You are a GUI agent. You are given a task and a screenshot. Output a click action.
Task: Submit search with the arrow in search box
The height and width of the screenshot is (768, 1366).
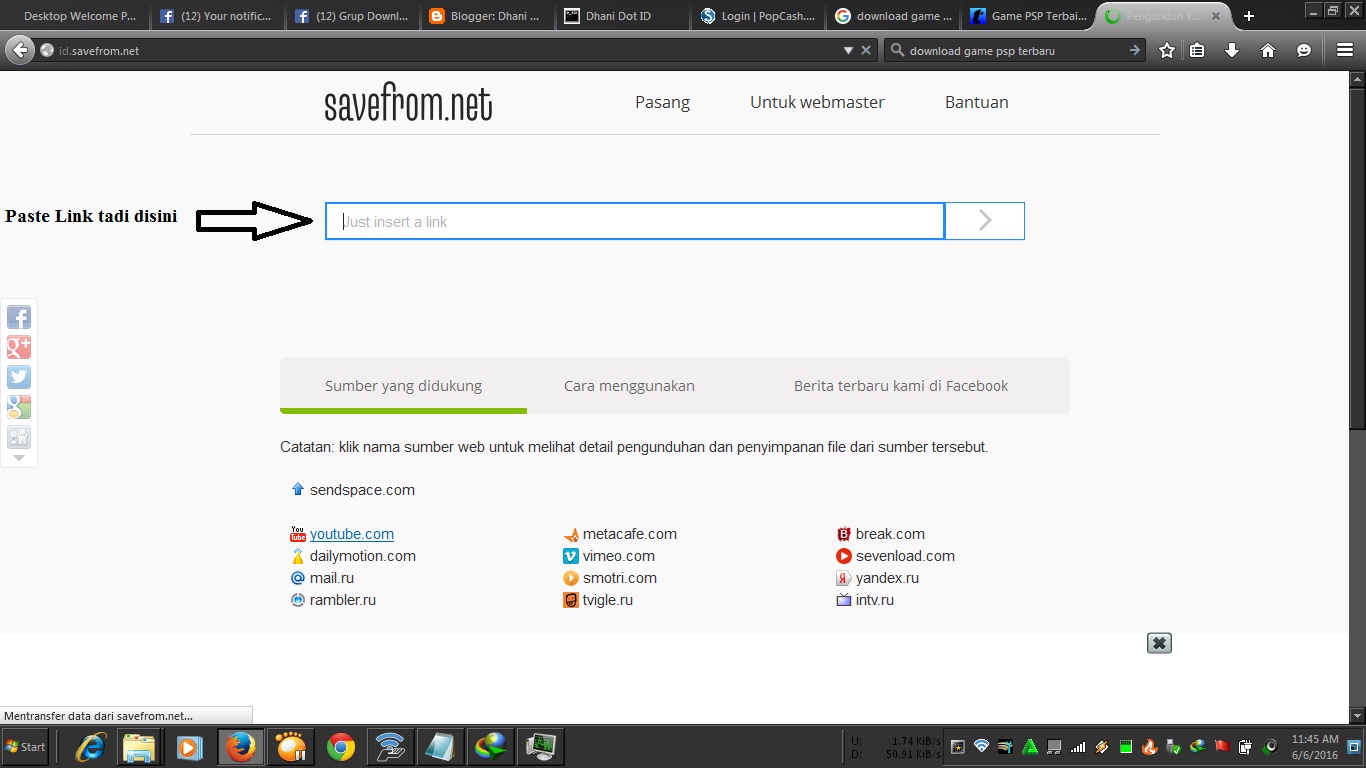tap(1134, 50)
